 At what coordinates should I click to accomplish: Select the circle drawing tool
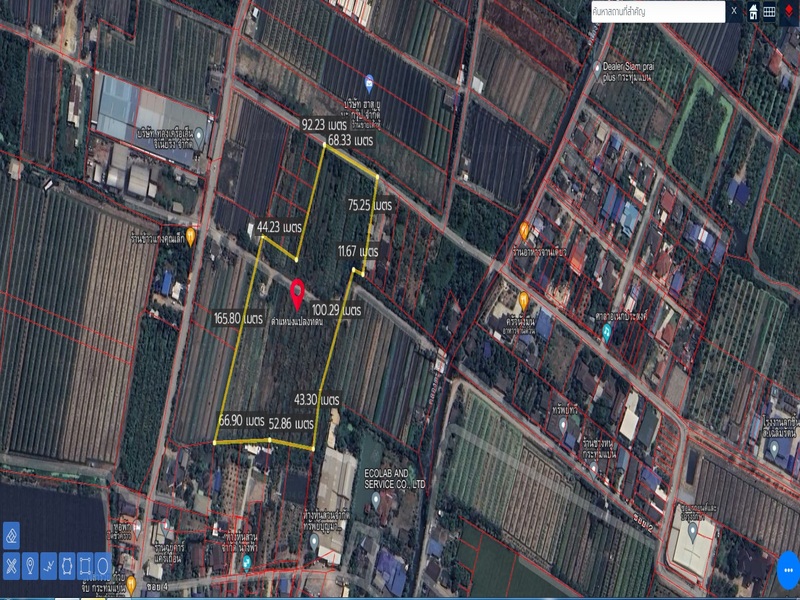pos(103,565)
